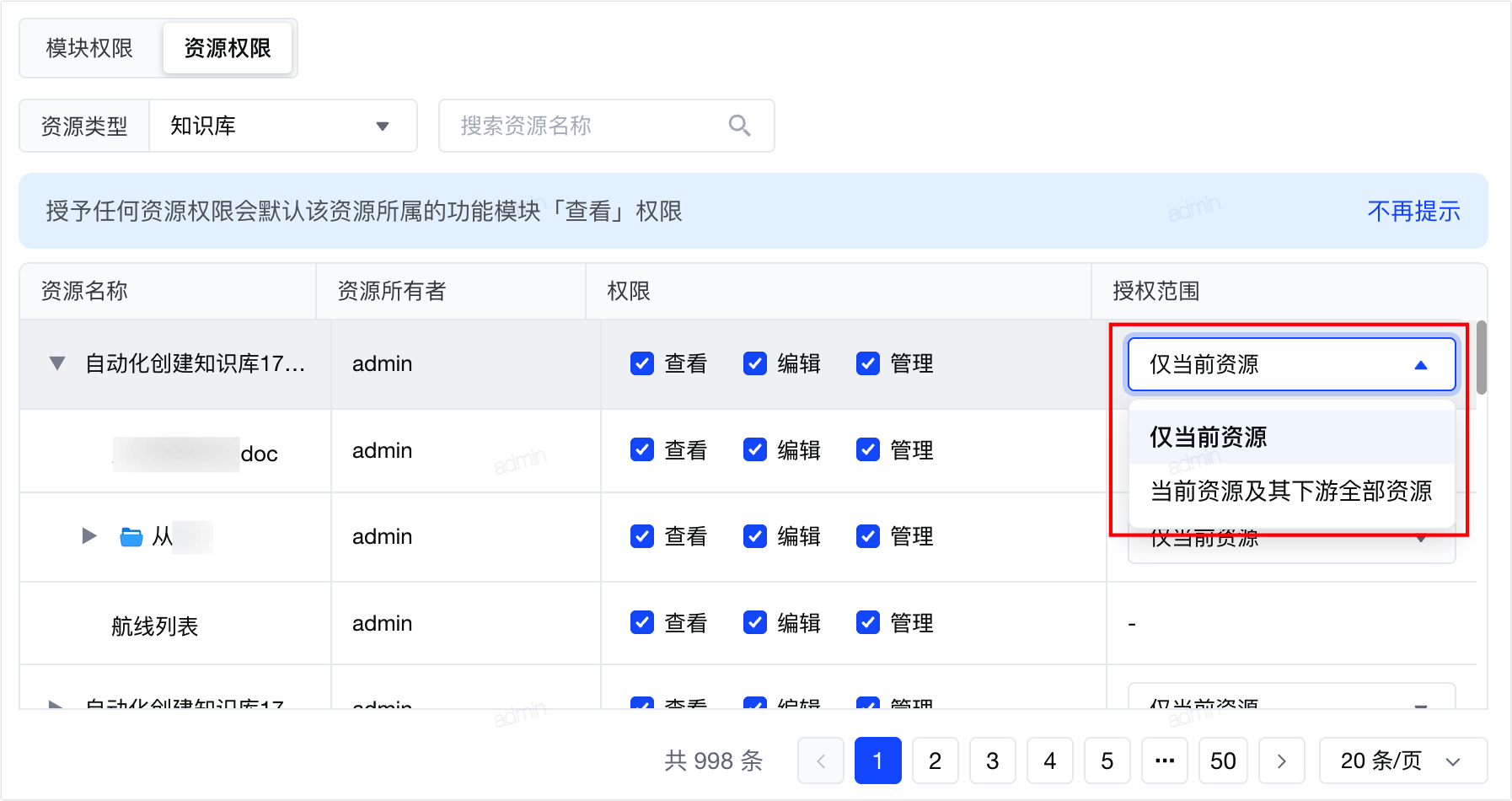Click the current page 1 button

coord(878,761)
